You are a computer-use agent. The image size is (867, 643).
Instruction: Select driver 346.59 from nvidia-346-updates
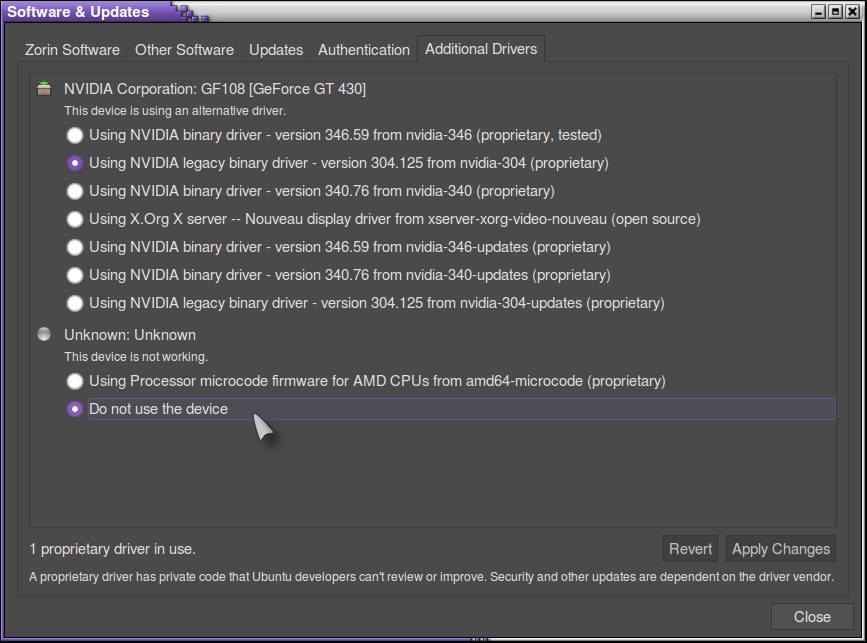point(75,247)
